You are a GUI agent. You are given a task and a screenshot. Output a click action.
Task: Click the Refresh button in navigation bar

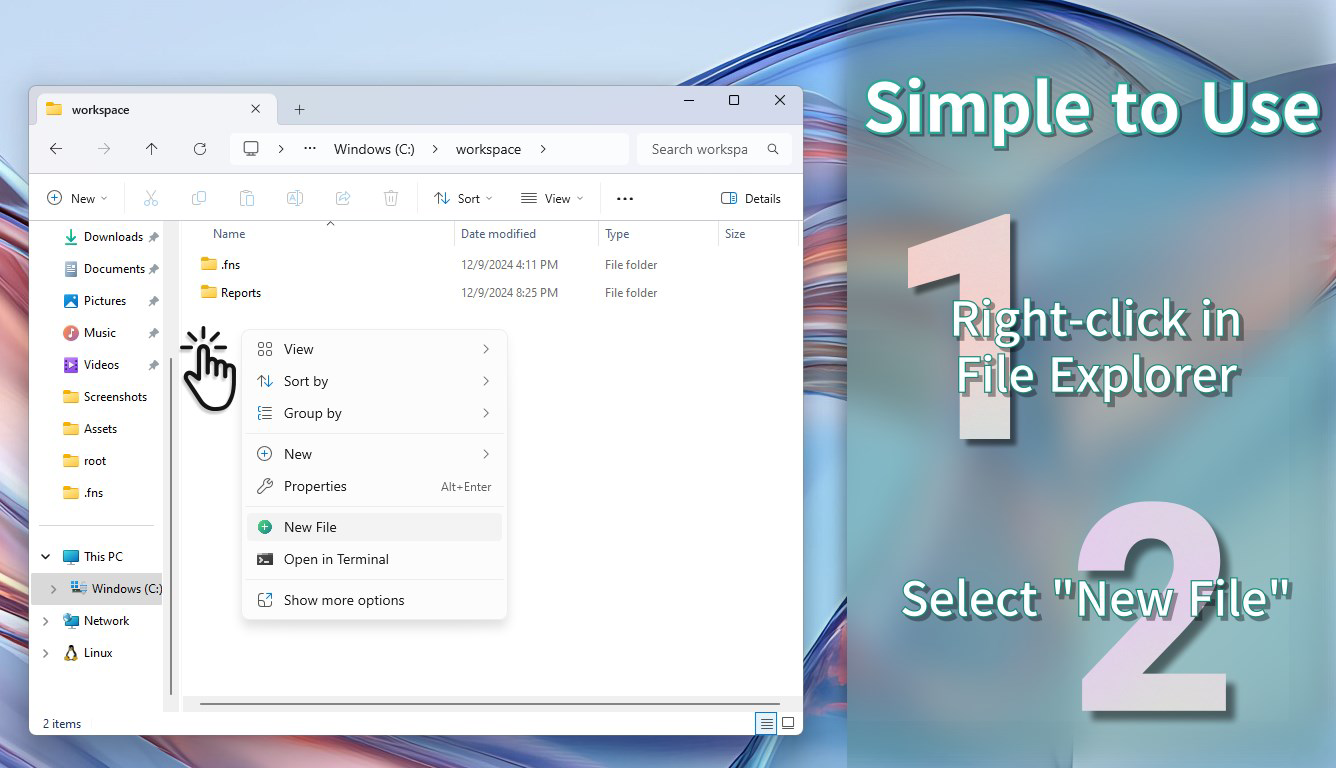[200, 149]
